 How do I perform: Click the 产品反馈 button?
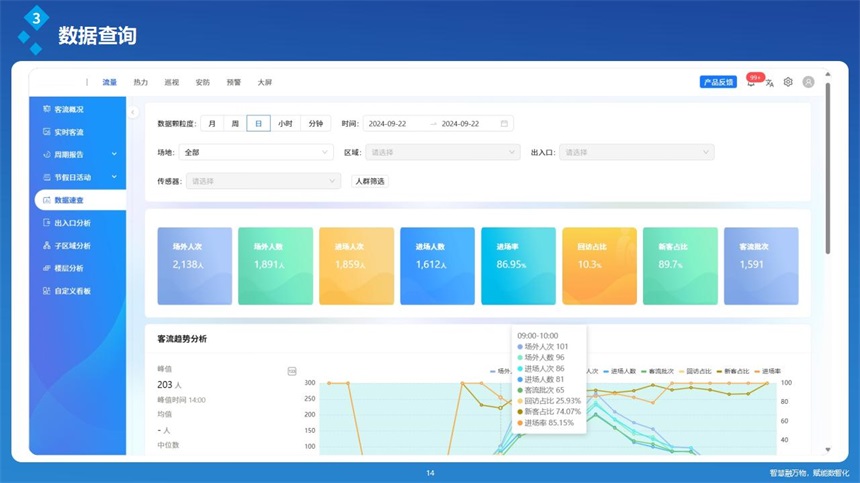(x=718, y=83)
